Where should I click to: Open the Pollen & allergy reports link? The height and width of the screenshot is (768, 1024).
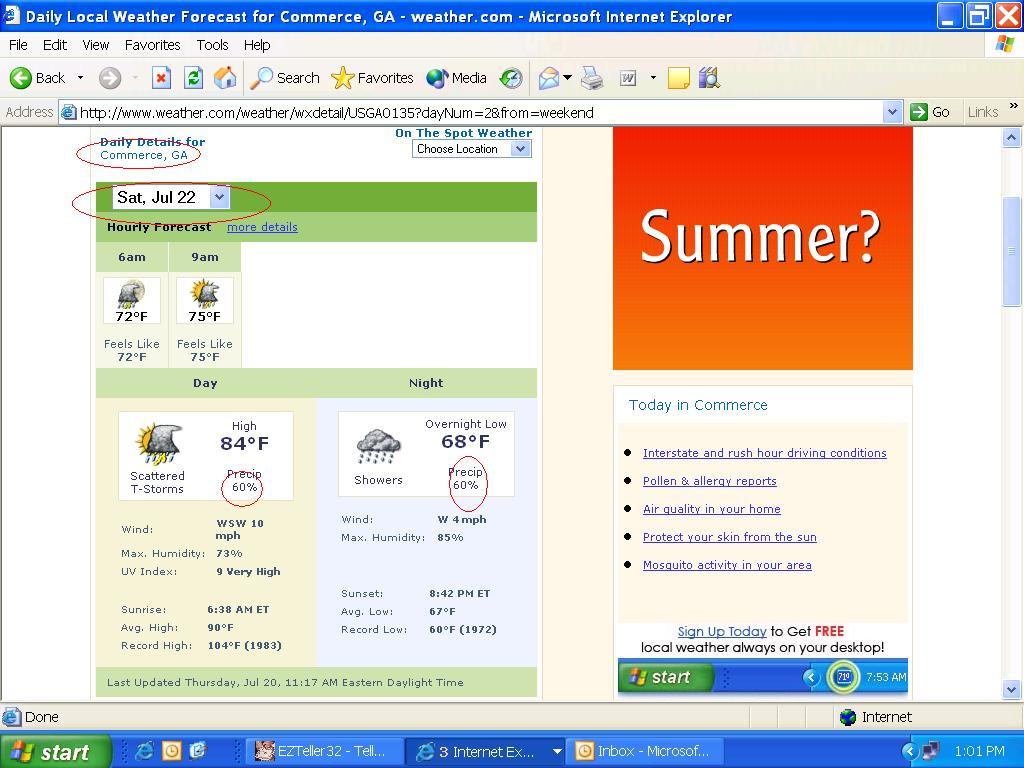click(x=709, y=481)
